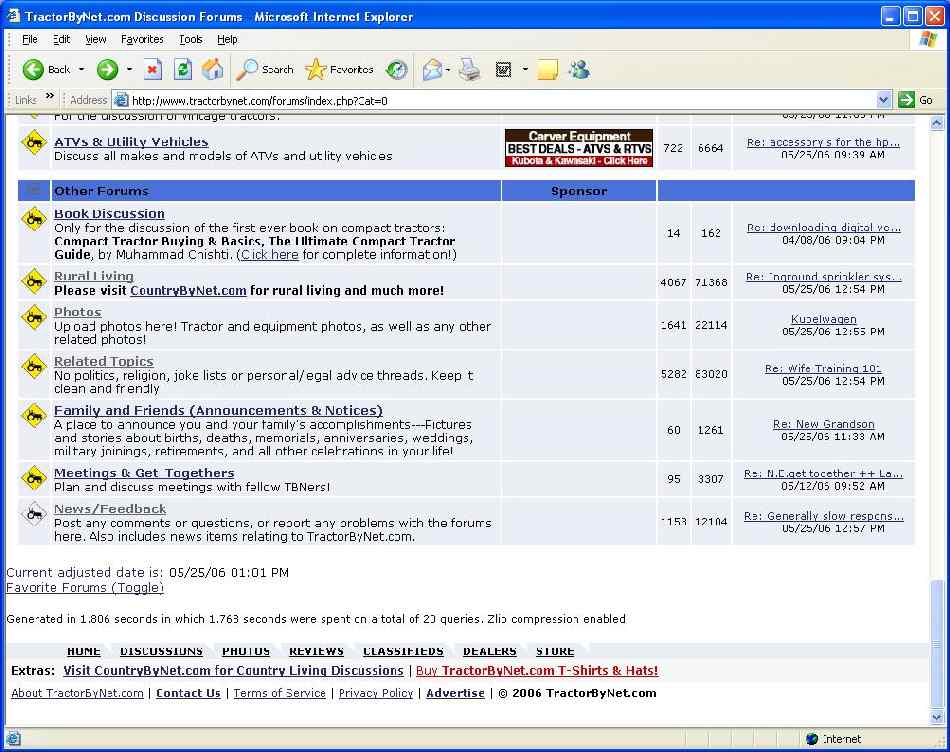Switch to the CLASSIFIEDS navigation tab

point(403,651)
